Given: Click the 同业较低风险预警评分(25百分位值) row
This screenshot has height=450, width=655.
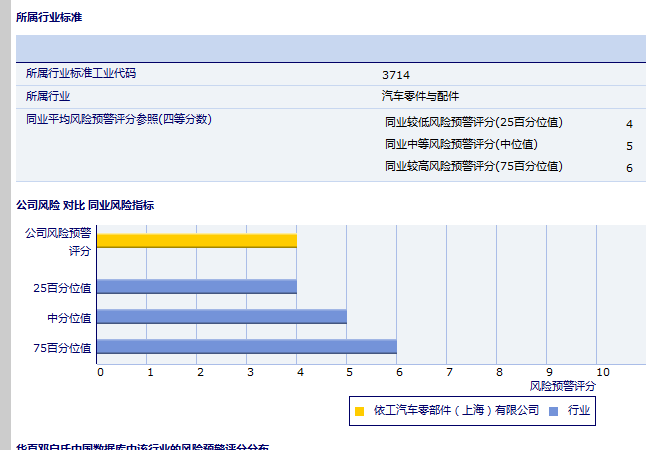Looking at the screenshot, I should (473, 123).
